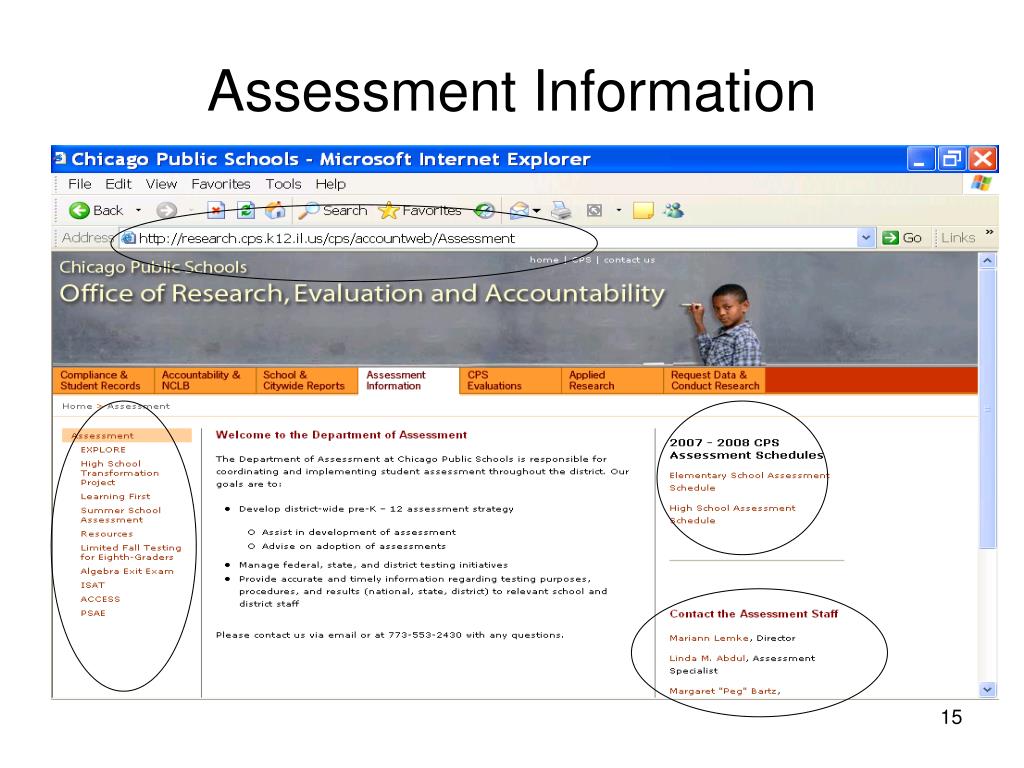Click the Windows flag logo
This screenshot has height=768, width=1024.
click(981, 184)
